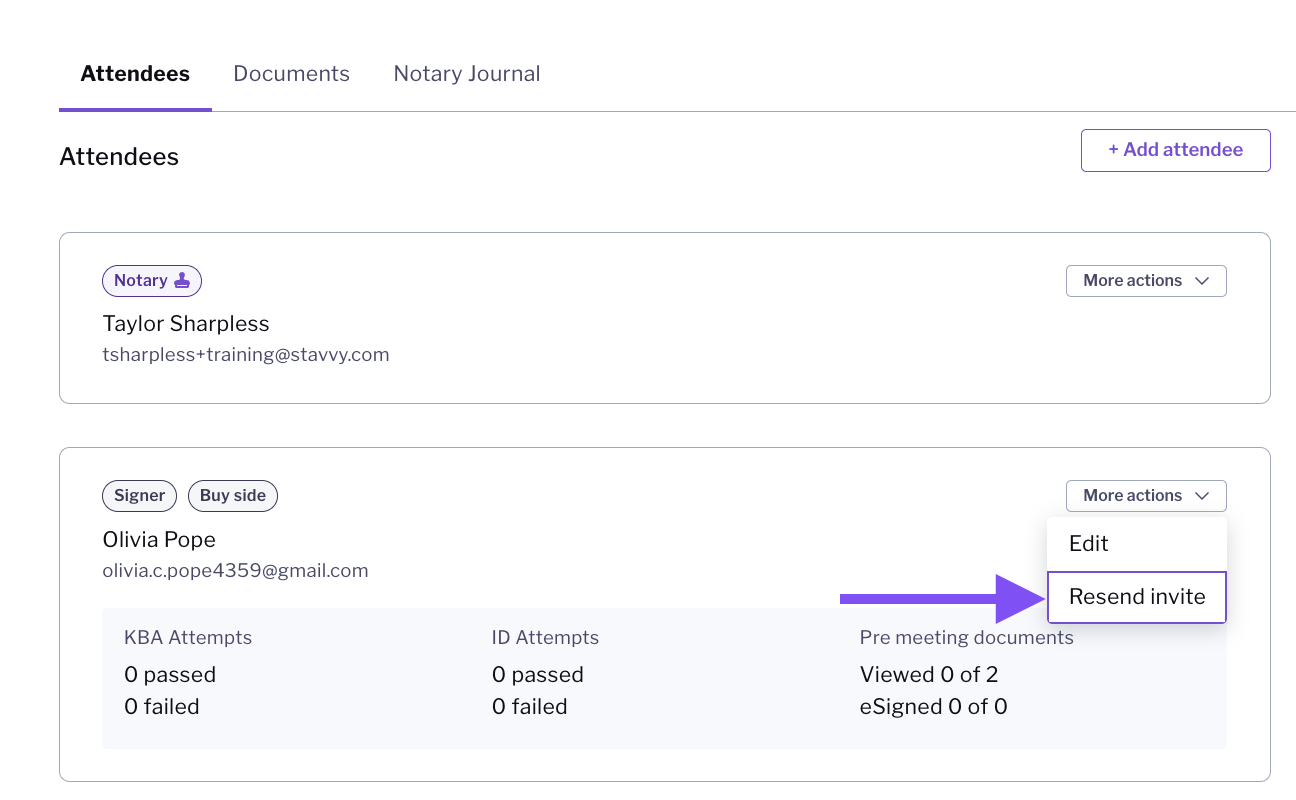Click Olivia Pope's gmail address
1296x800 pixels.
[x=236, y=571]
